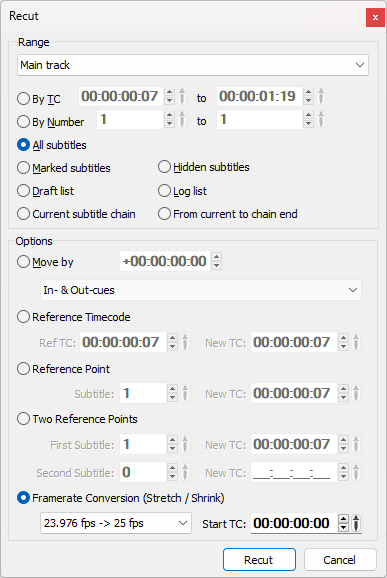Close the Recut dialog with the red X
The width and height of the screenshot is (387, 578).
[x=375, y=17]
